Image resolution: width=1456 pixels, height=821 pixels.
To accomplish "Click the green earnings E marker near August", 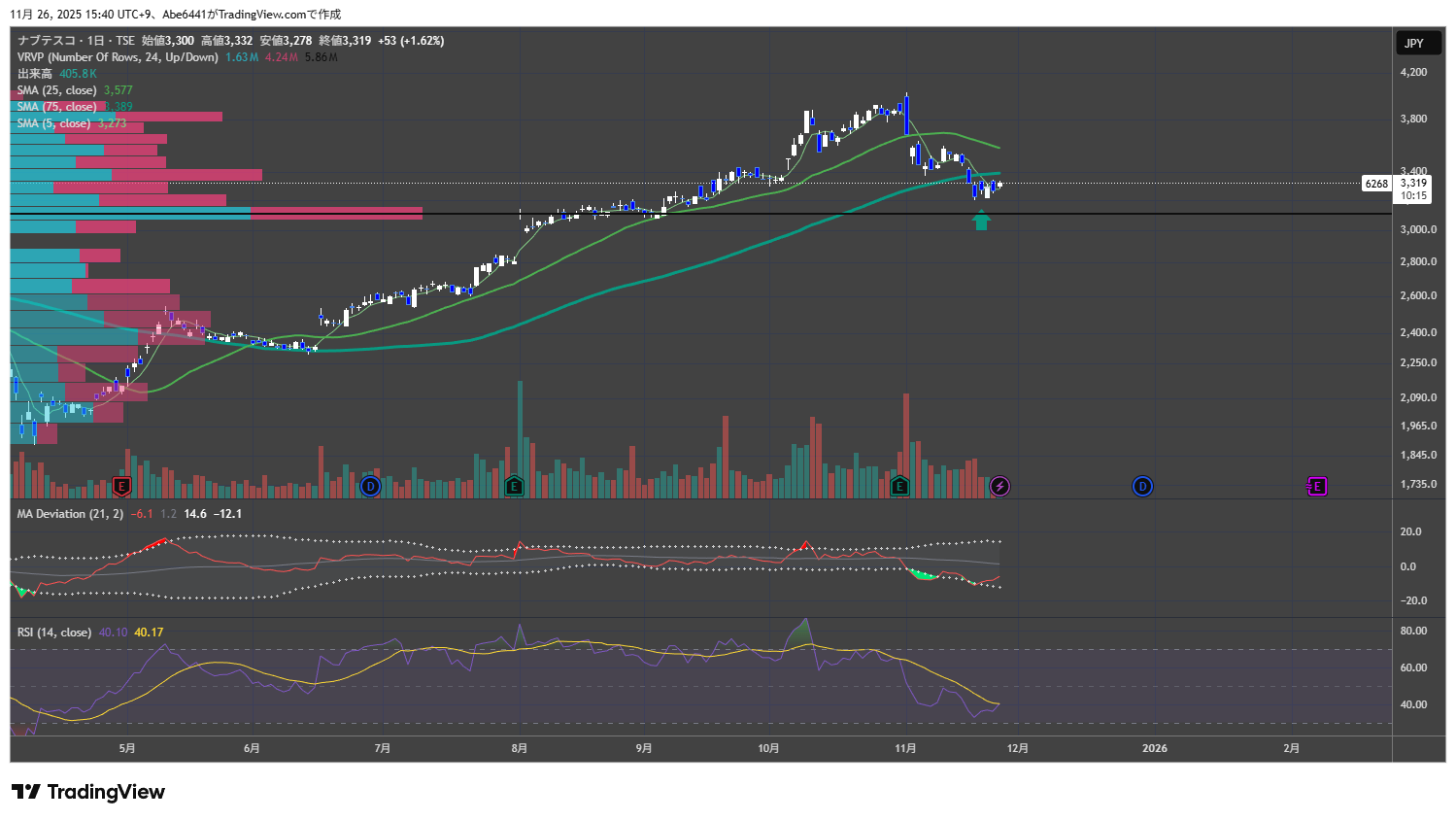I will (514, 486).
